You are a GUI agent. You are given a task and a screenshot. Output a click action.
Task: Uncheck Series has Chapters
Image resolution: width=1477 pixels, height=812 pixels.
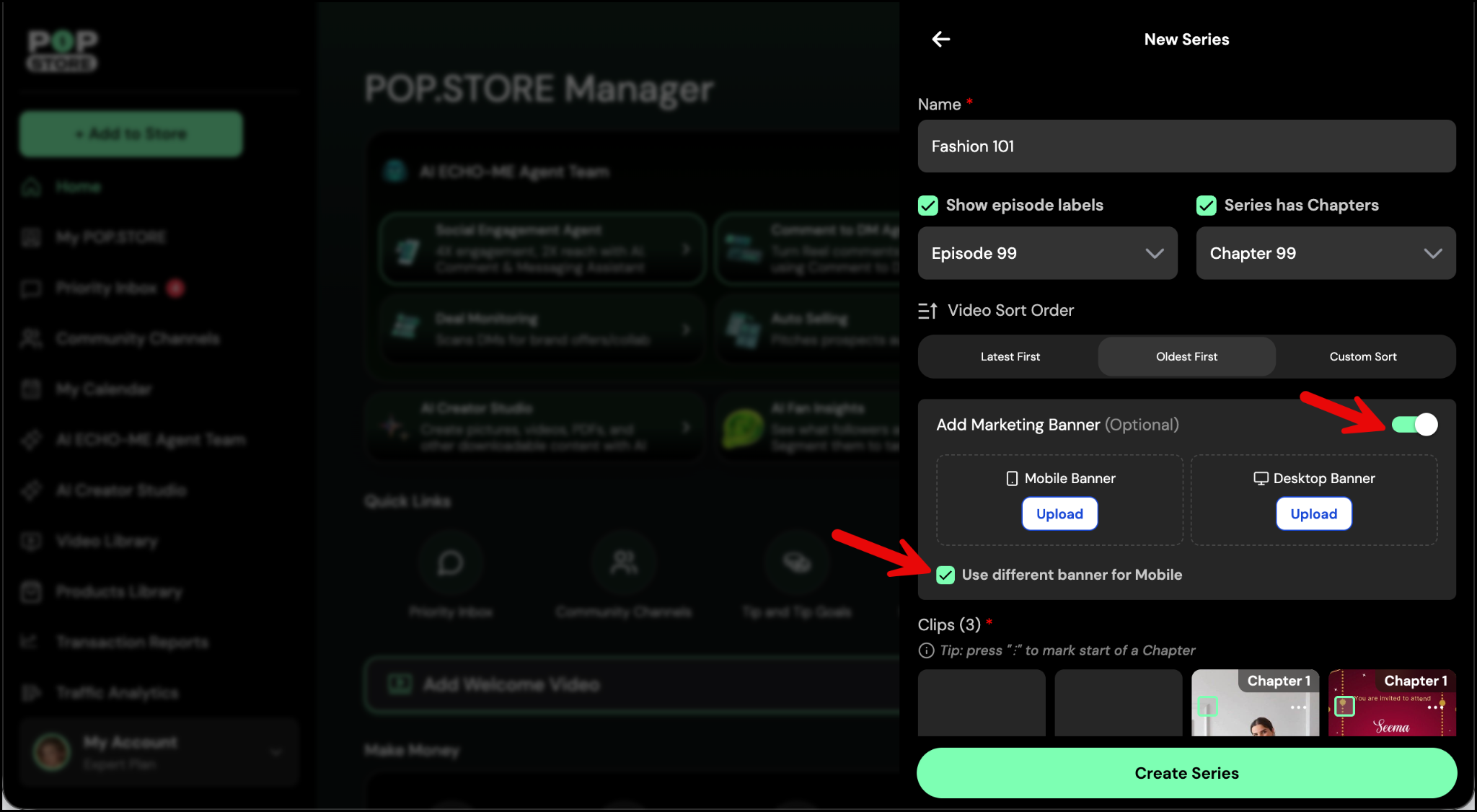[1206, 206]
